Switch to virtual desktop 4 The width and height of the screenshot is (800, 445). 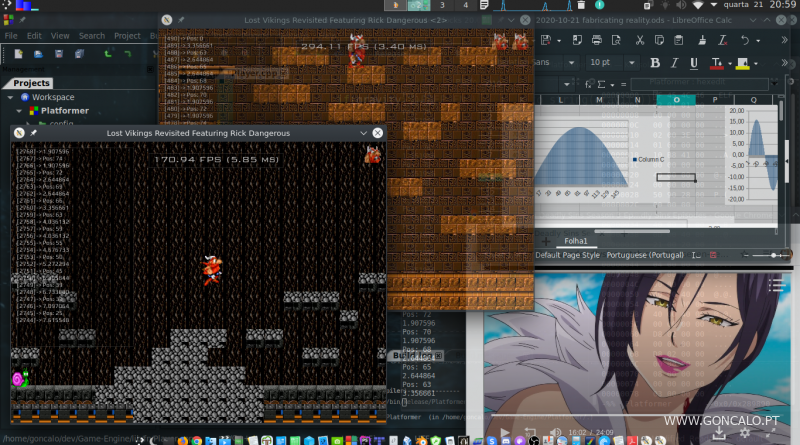click(465, 5)
